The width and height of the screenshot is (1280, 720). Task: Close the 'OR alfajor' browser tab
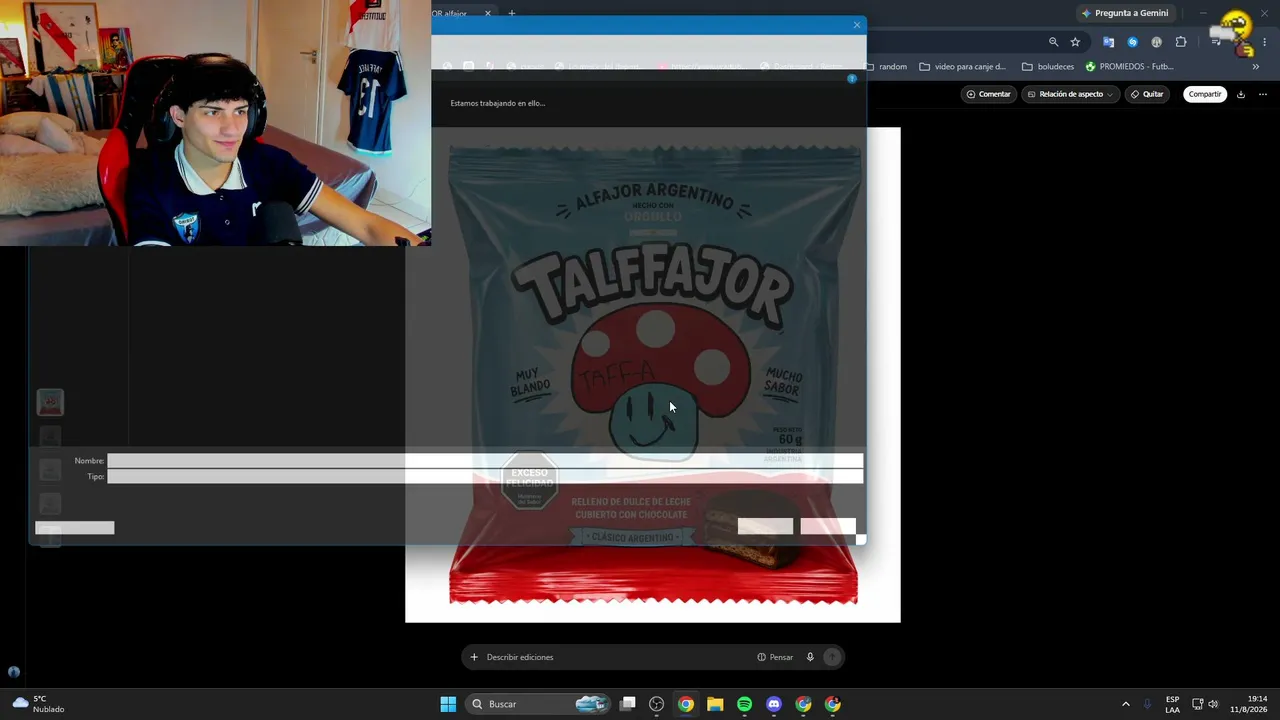[x=488, y=13]
